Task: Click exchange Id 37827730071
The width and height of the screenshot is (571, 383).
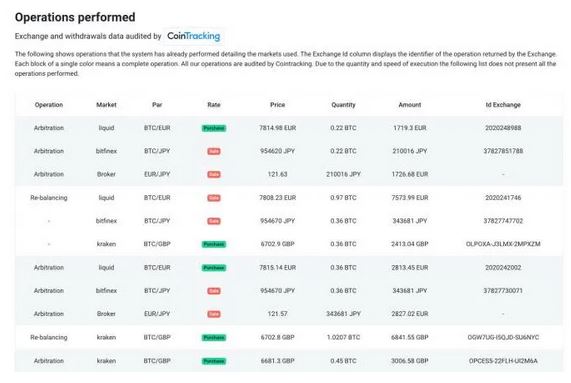Action: tap(503, 291)
